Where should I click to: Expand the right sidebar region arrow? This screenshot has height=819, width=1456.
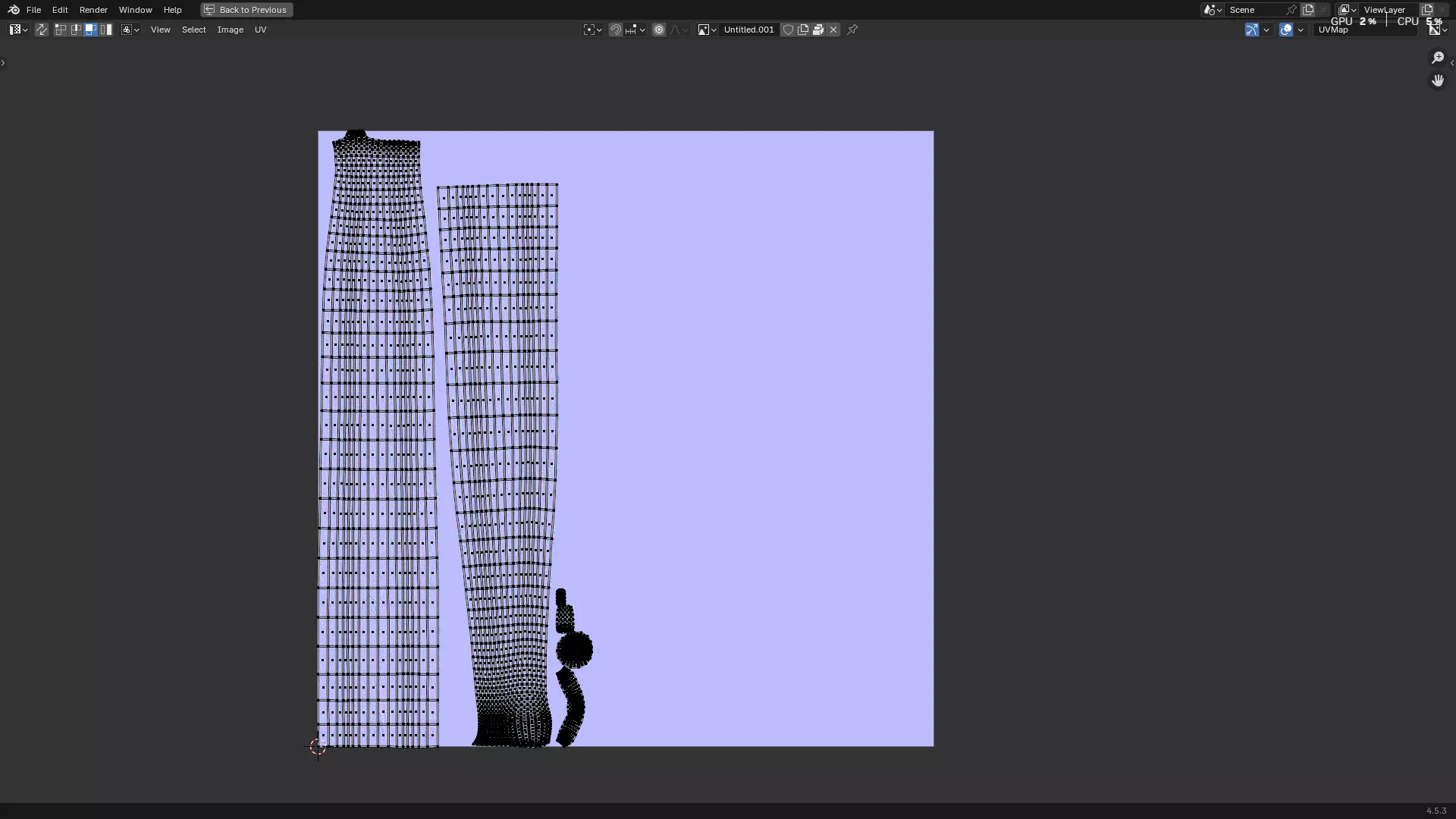(1451, 63)
